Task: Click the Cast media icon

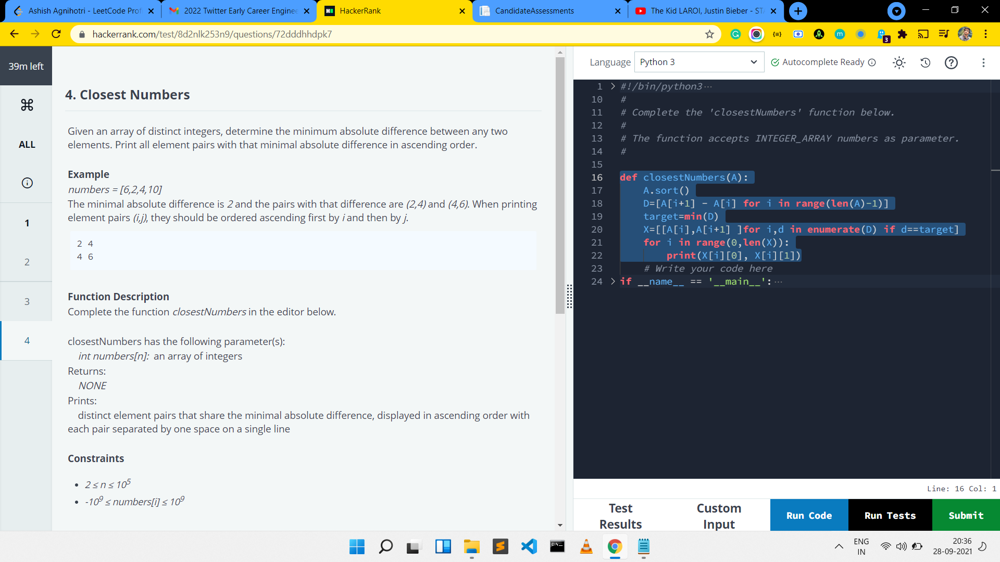Action: [x=923, y=34]
